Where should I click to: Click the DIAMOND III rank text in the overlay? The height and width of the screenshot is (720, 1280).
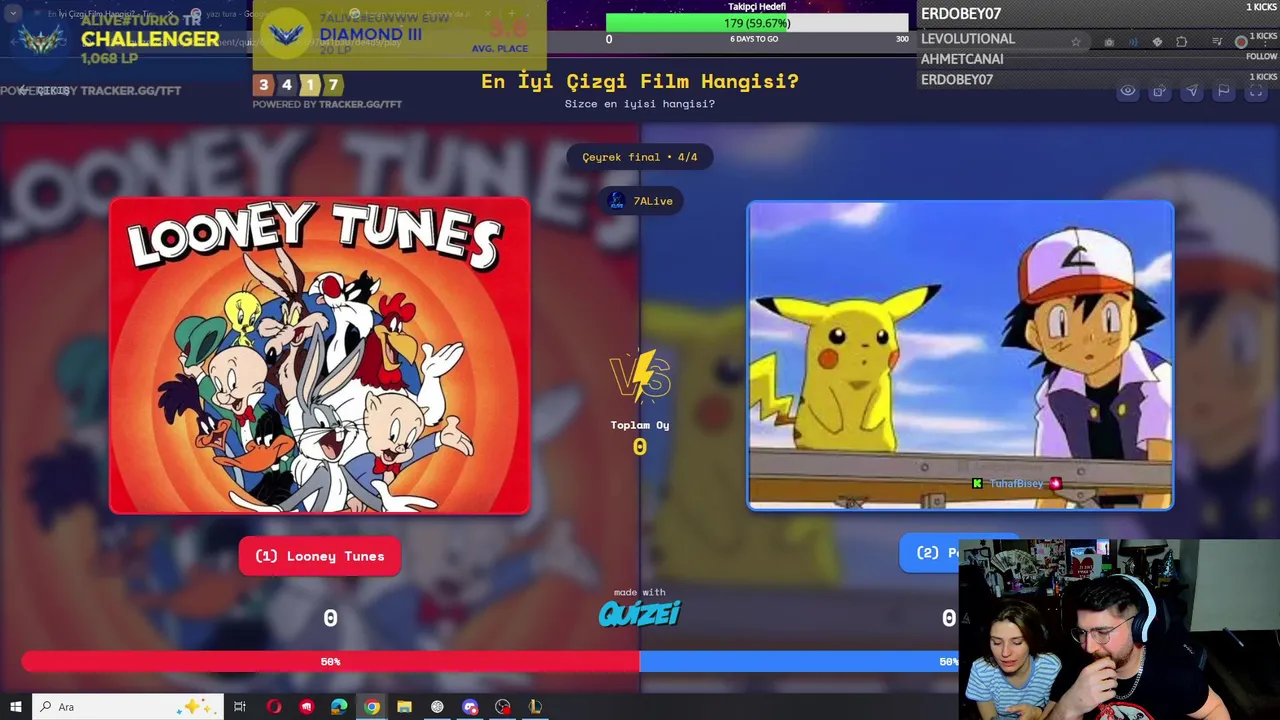tap(370, 34)
